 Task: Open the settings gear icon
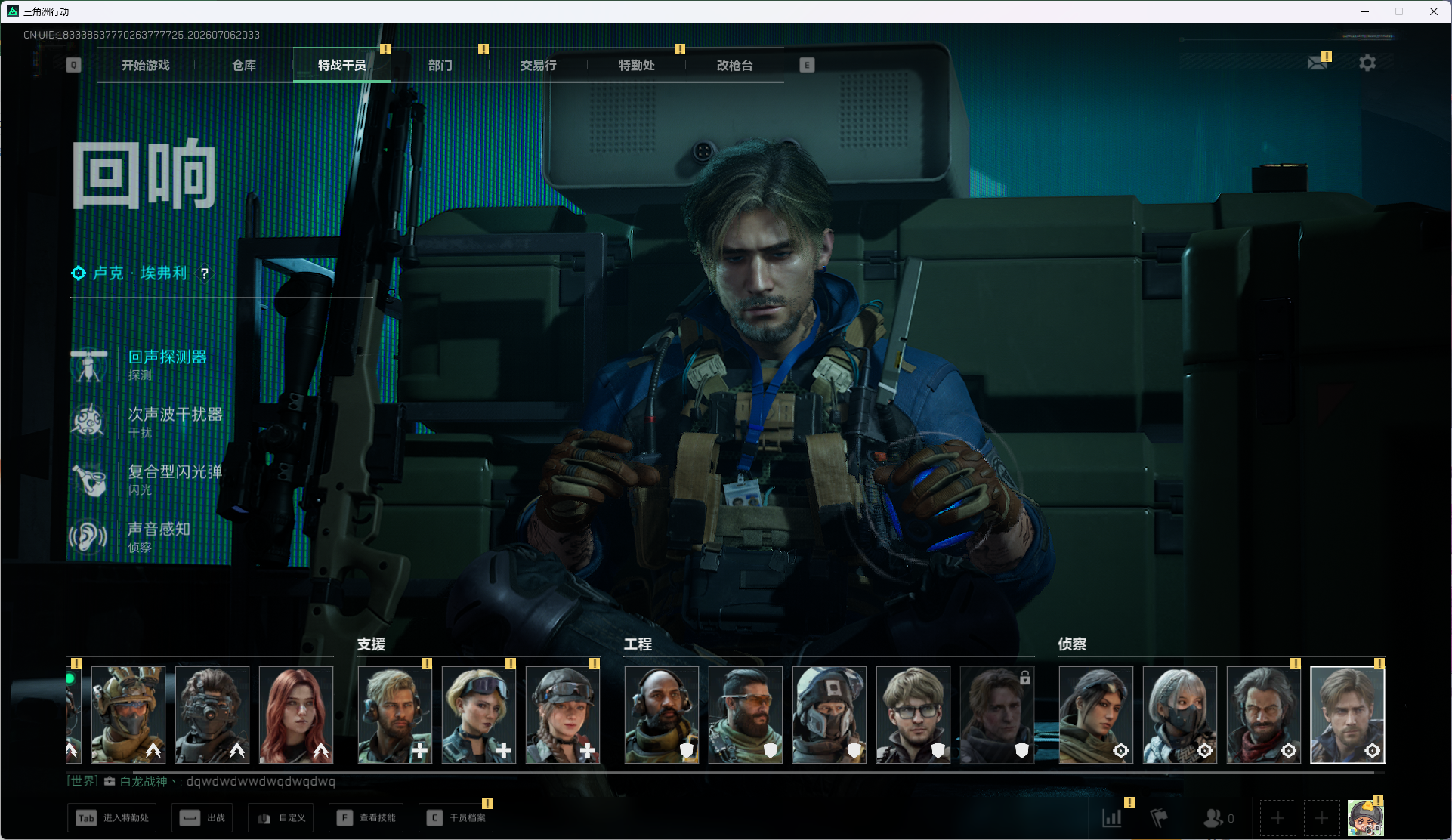pos(1367,63)
